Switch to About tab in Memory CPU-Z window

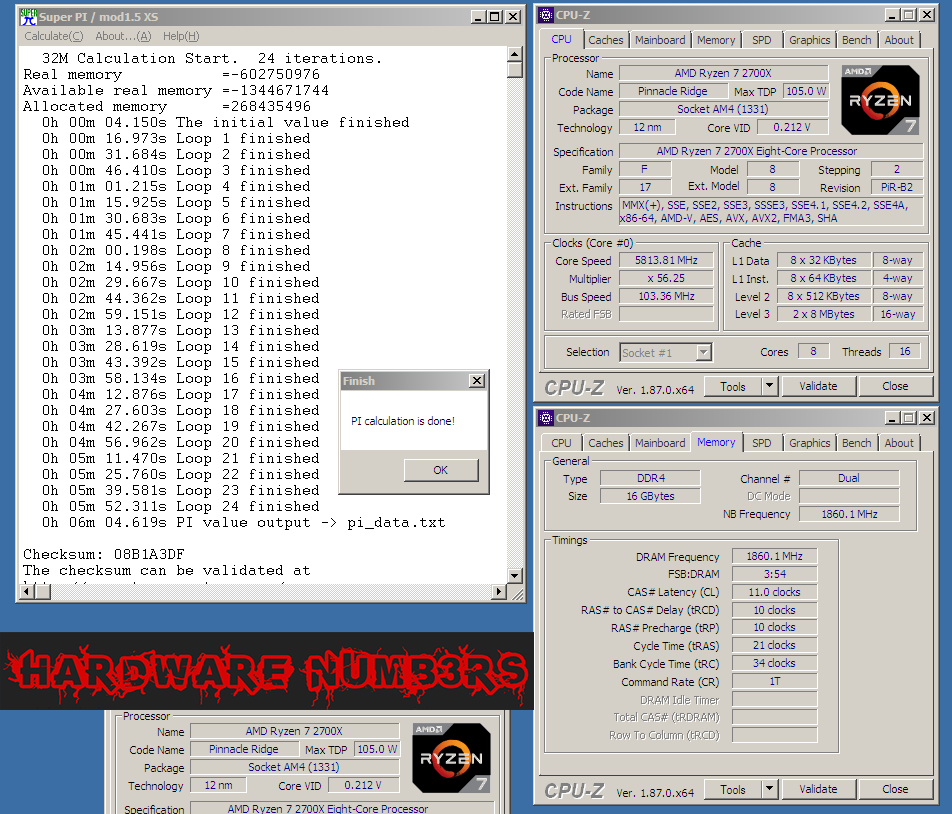click(x=899, y=443)
